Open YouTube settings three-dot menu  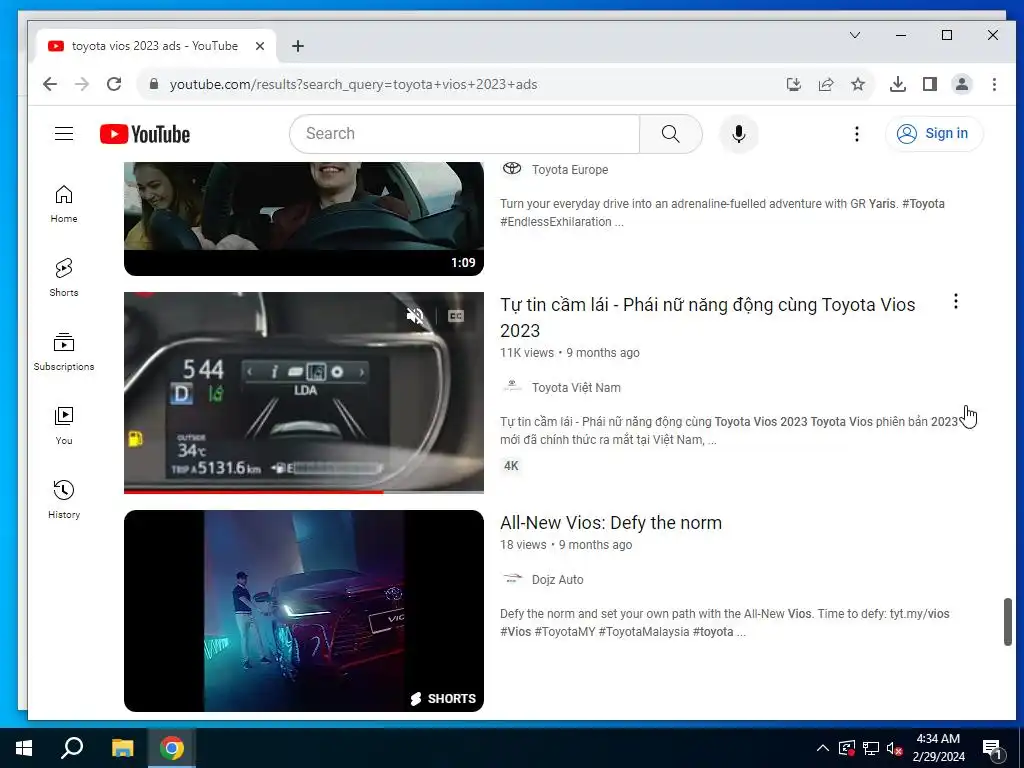pos(856,134)
